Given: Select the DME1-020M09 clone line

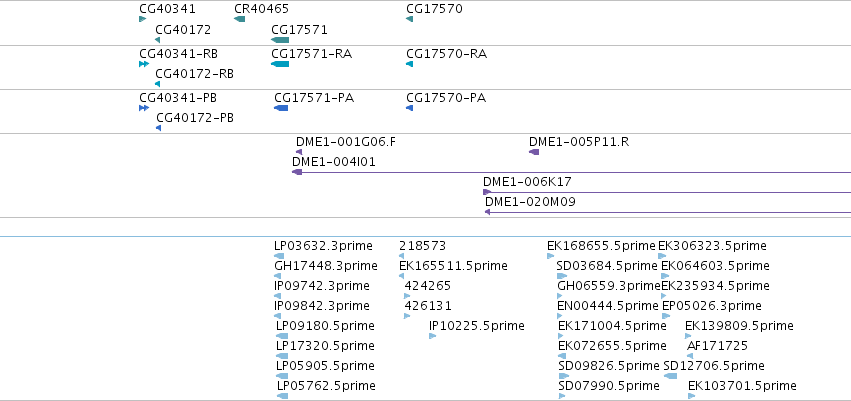Looking at the screenshot, I should tap(668, 212).
